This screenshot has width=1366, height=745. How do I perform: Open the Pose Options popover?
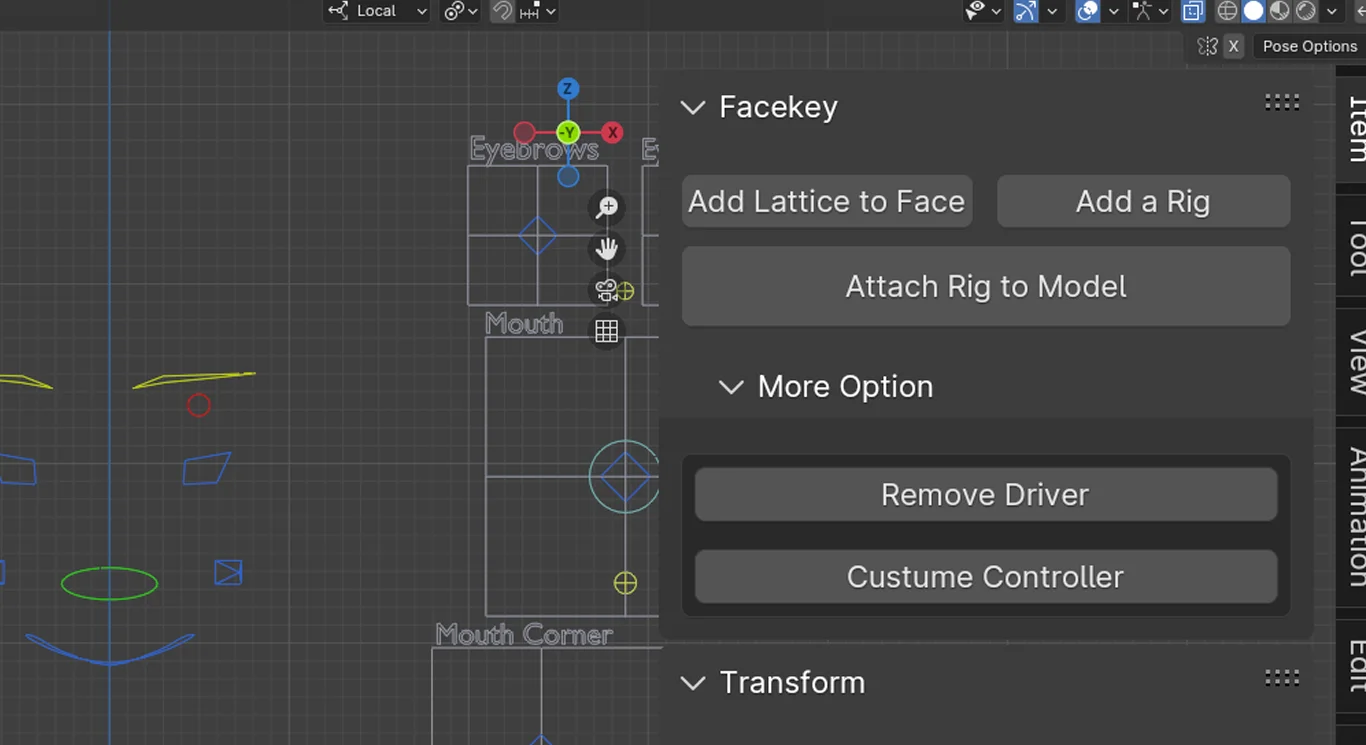[x=1309, y=46]
